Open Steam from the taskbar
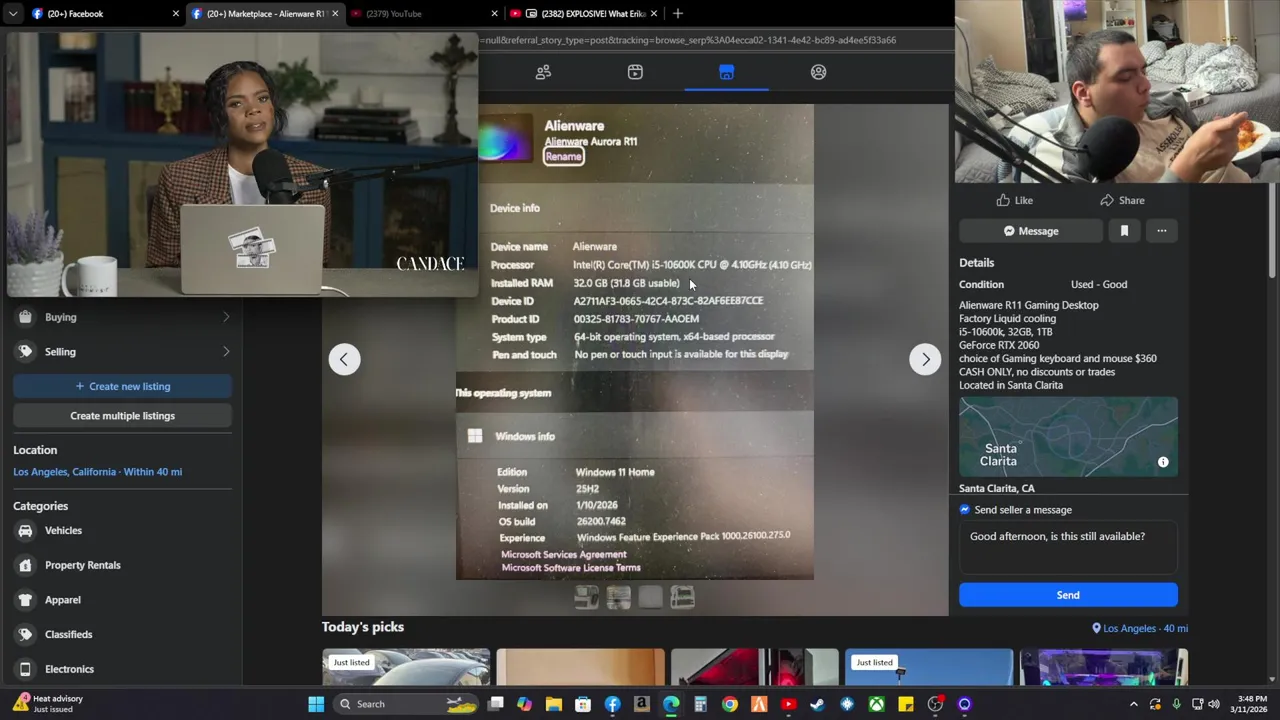Viewport: 1280px width, 720px height. click(x=817, y=704)
